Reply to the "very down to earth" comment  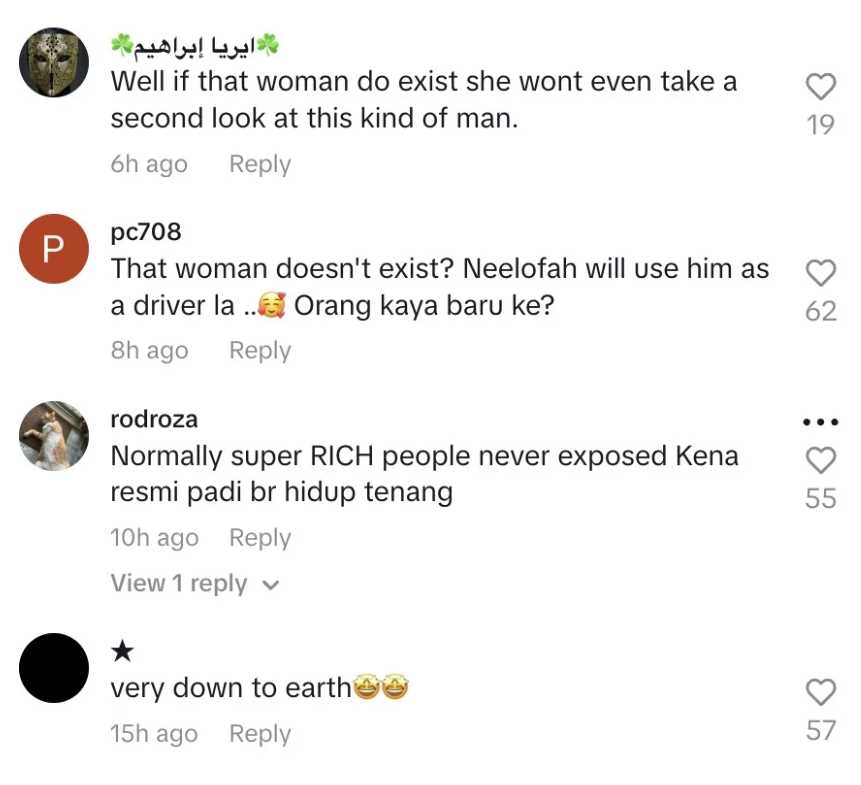[x=259, y=733]
